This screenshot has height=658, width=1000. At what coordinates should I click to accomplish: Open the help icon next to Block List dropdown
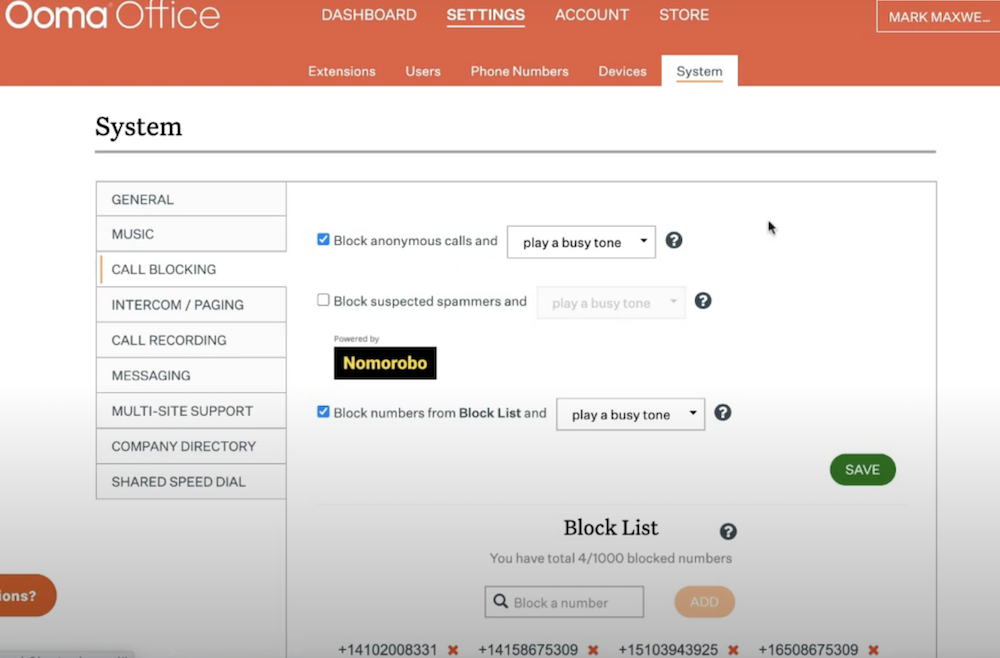click(723, 412)
